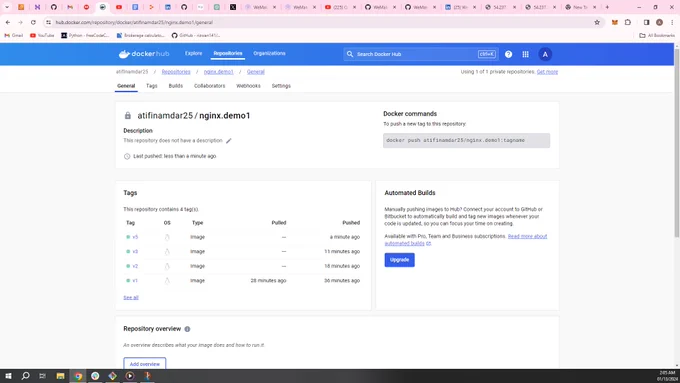Open the v2 tag link

click(135, 266)
